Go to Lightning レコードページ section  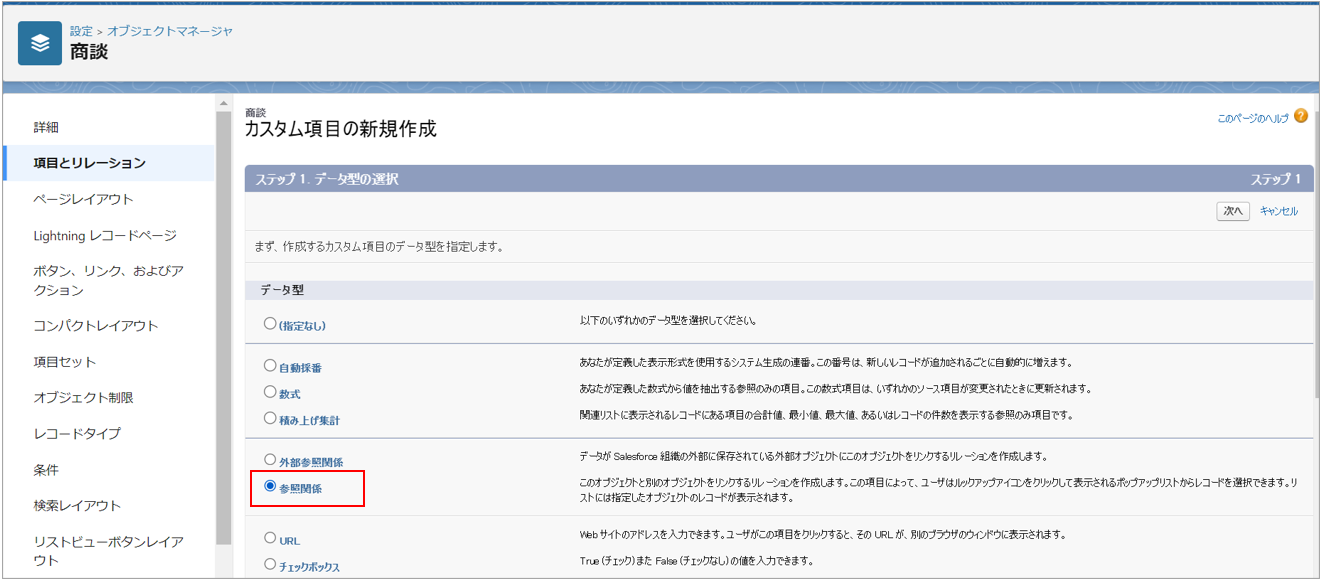tap(105, 235)
